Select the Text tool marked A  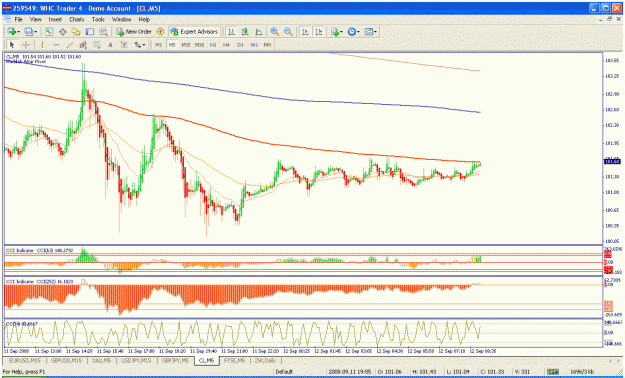tap(110, 45)
